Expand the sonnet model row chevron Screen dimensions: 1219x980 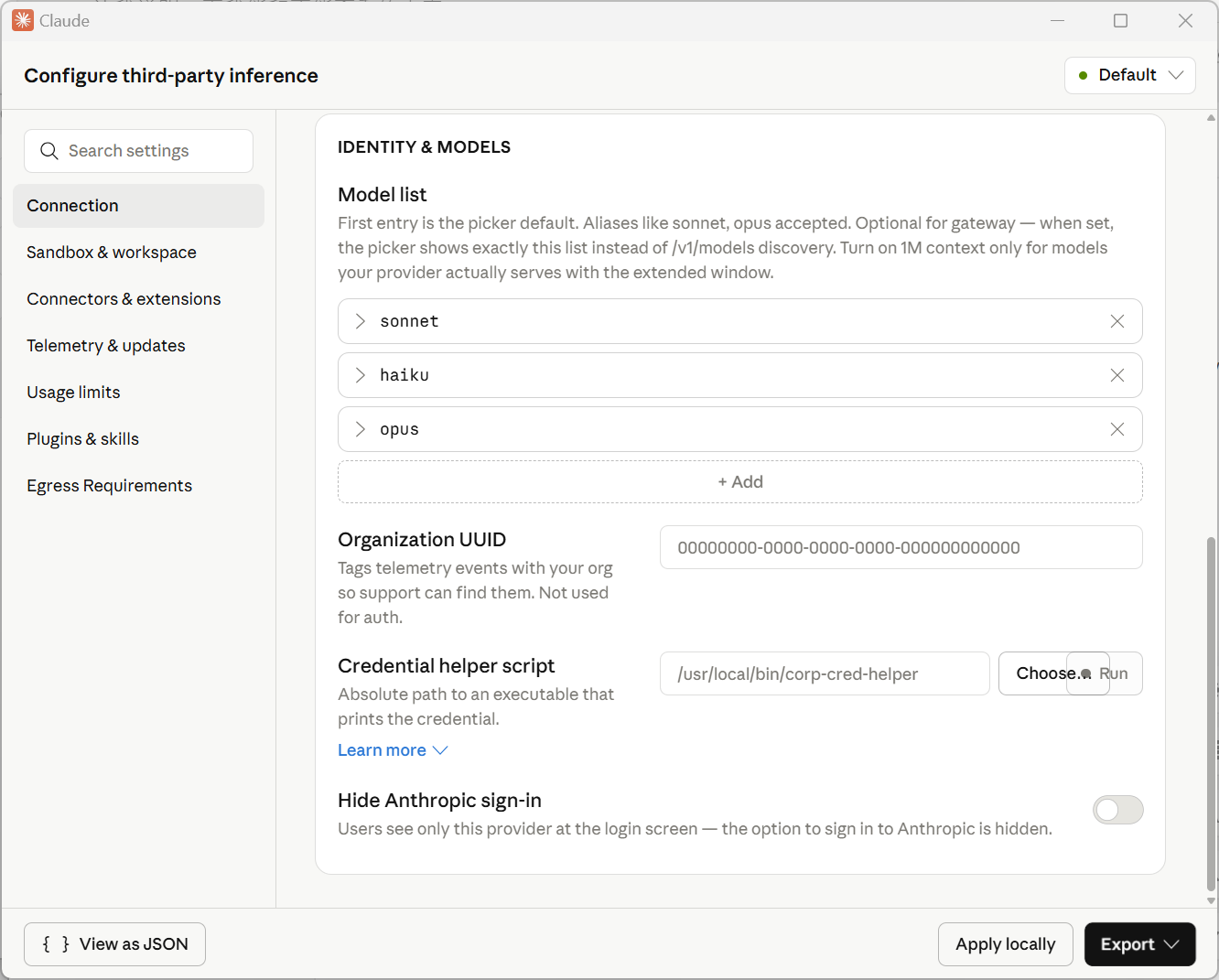pyautogui.click(x=361, y=321)
